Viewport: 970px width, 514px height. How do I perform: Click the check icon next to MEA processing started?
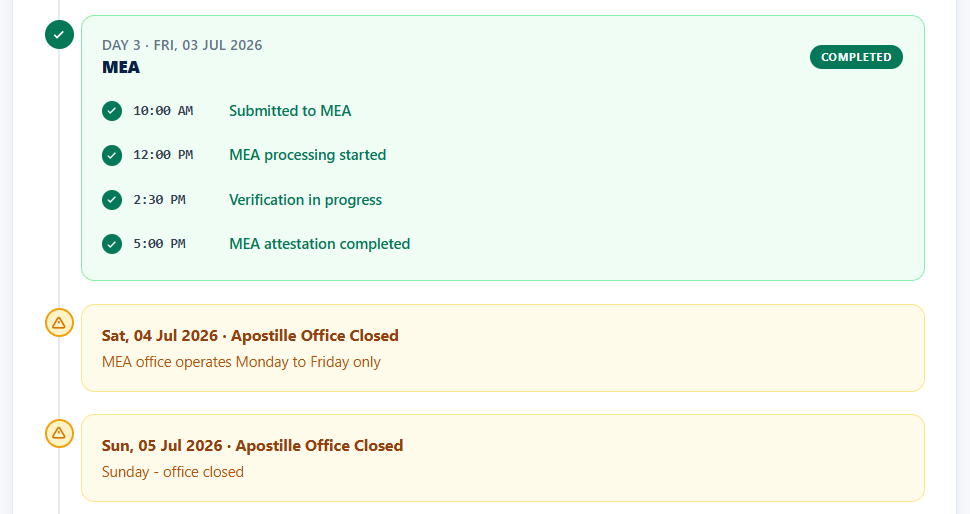click(112, 155)
